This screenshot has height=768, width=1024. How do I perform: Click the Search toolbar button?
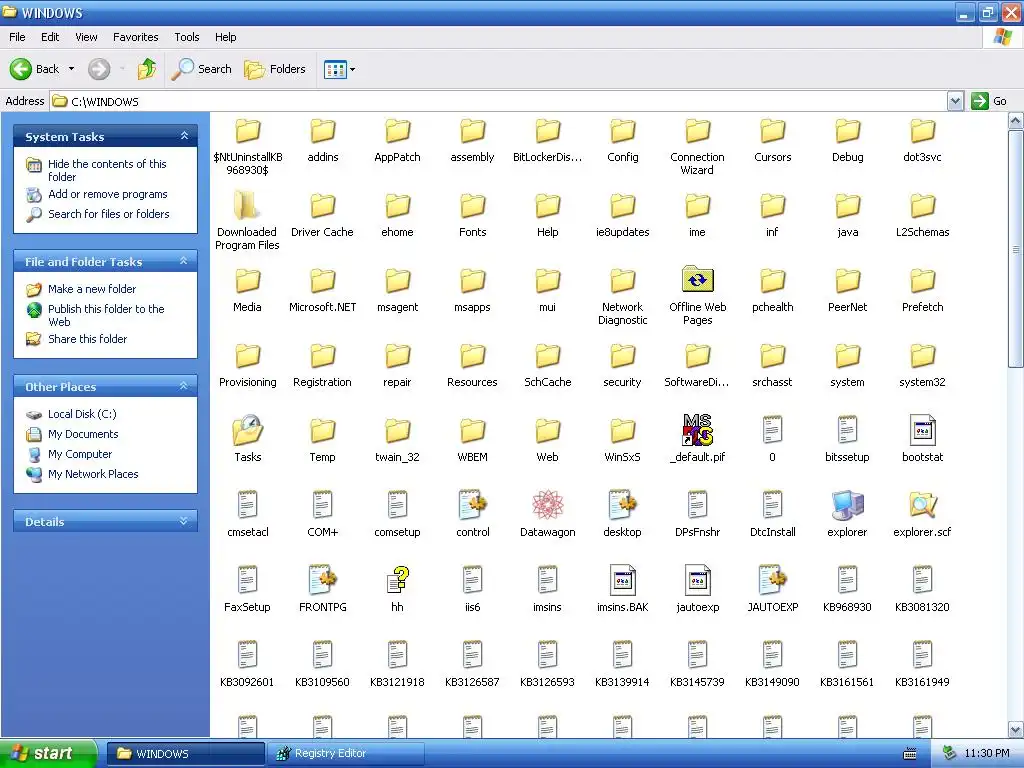tap(202, 69)
